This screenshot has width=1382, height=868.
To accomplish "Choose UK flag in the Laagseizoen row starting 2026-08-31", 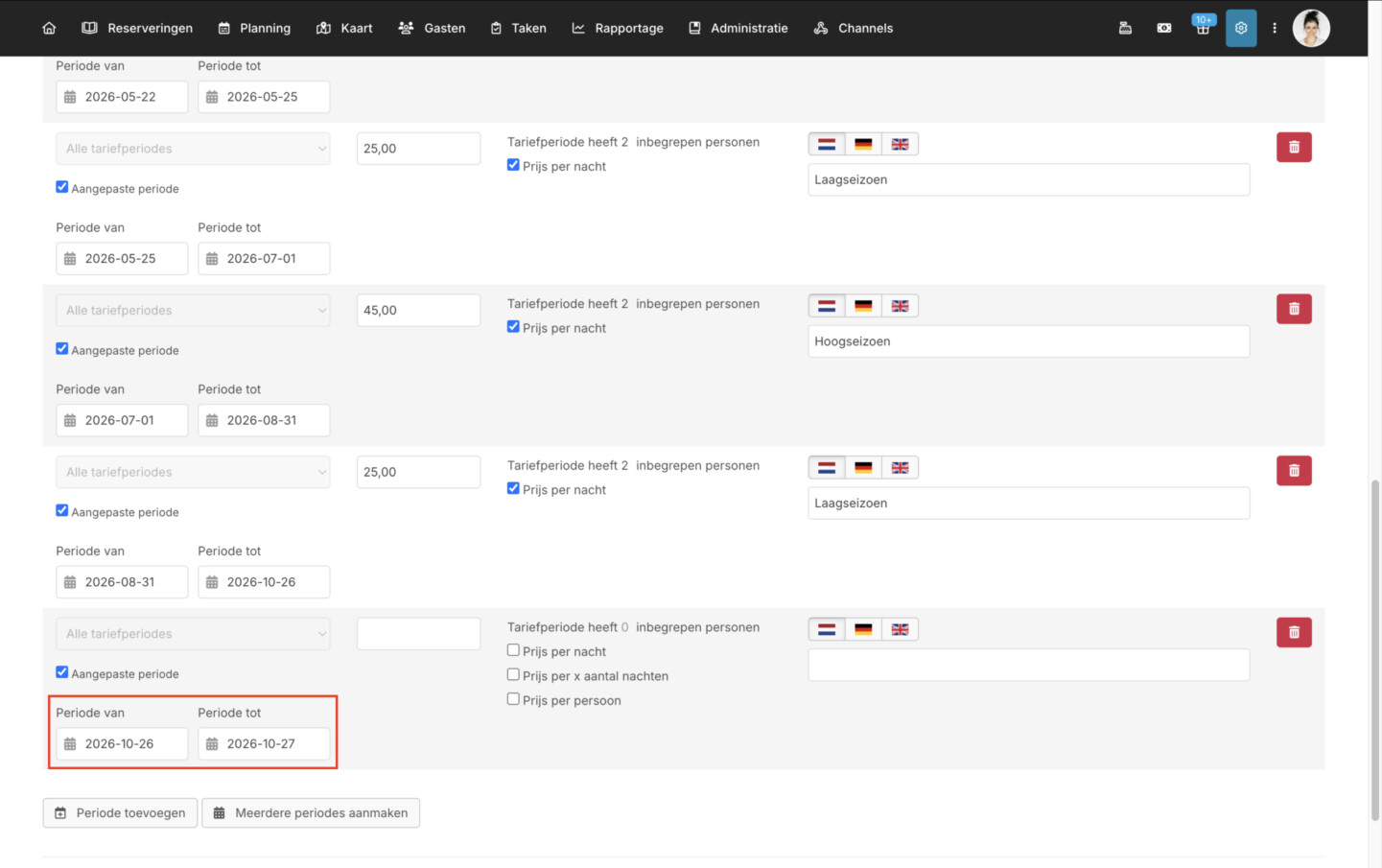I will click(x=900, y=467).
